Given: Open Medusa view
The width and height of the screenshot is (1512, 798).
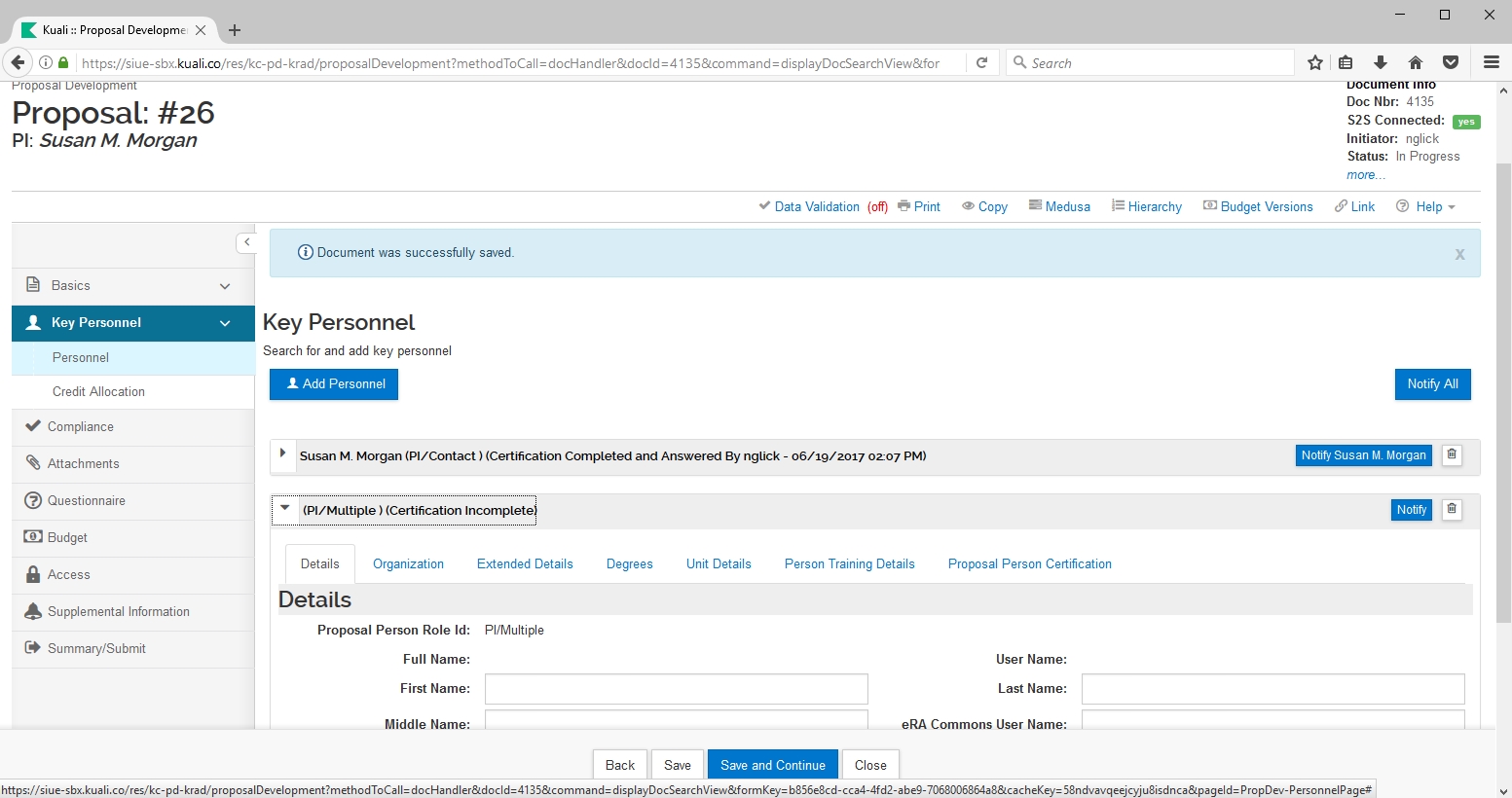Looking at the screenshot, I should [x=1059, y=206].
